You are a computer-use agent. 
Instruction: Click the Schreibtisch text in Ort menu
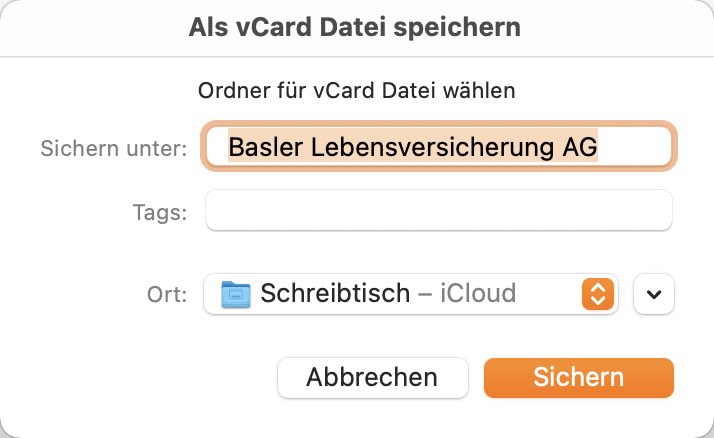tap(335, 293)
